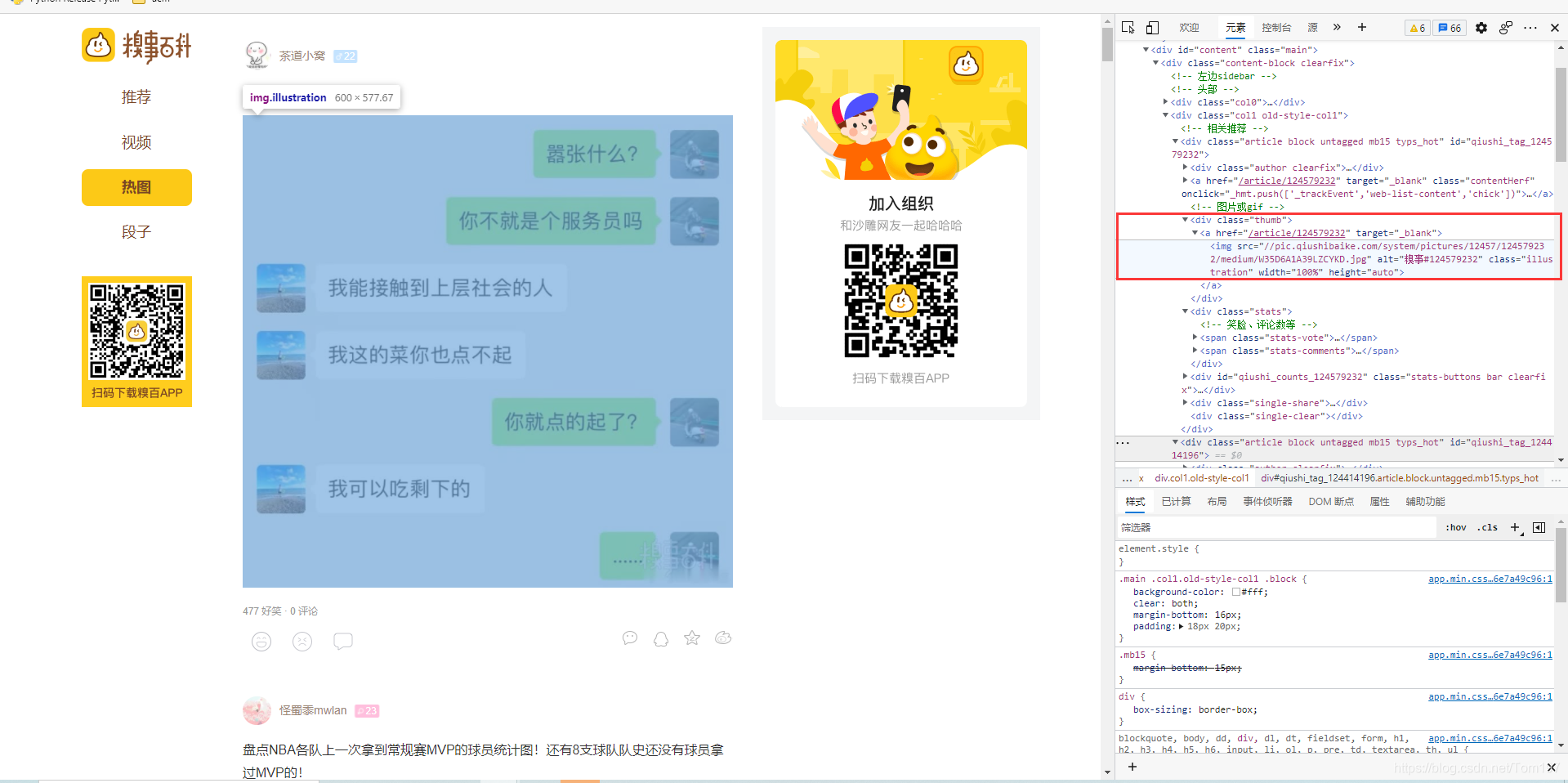Toggle :hov pseudo-class states in Styles pane
This screenshot has width=1568, height=783.
tap(1455, 527)
